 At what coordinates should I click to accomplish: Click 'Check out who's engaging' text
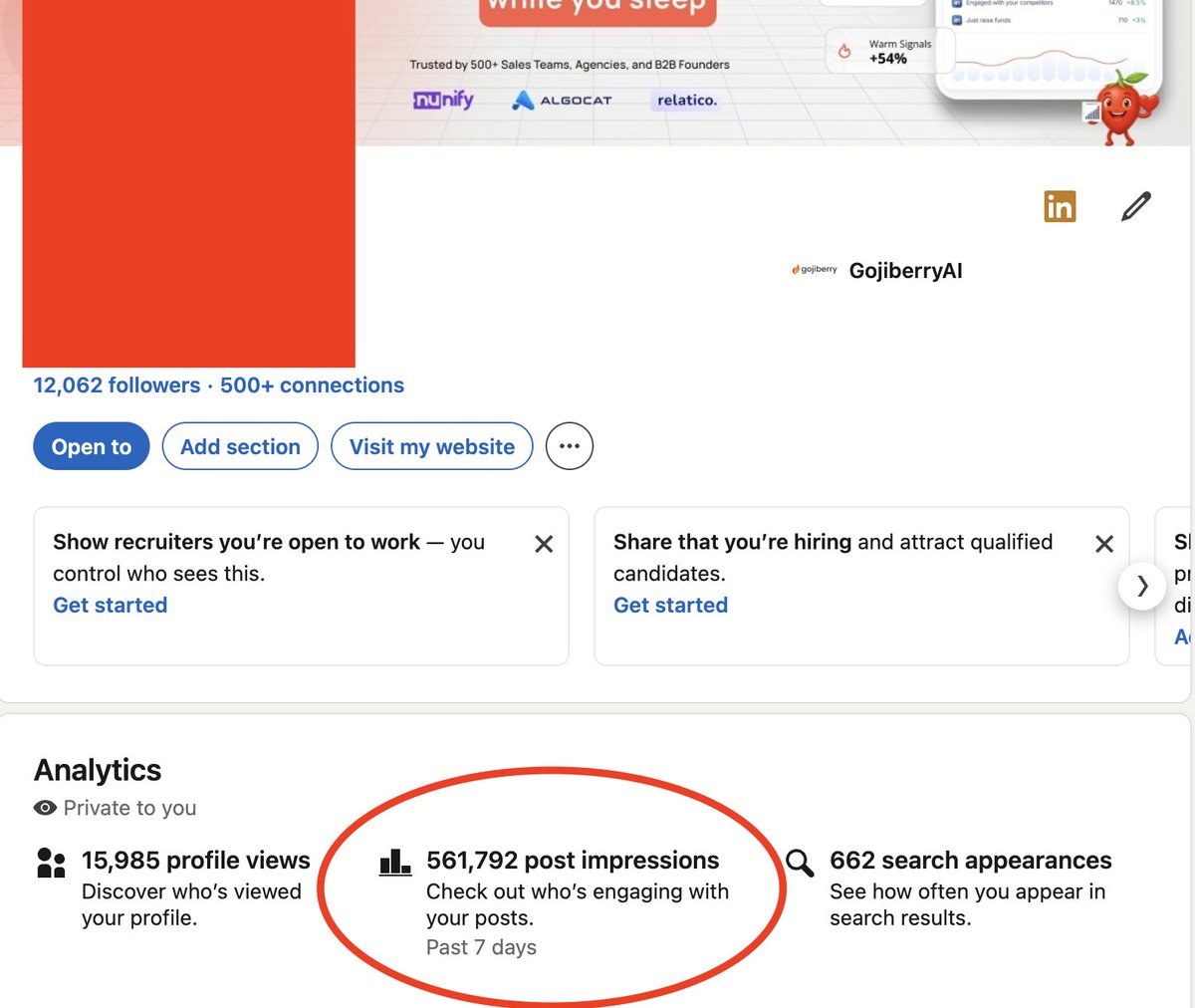(x=578, y=904)
